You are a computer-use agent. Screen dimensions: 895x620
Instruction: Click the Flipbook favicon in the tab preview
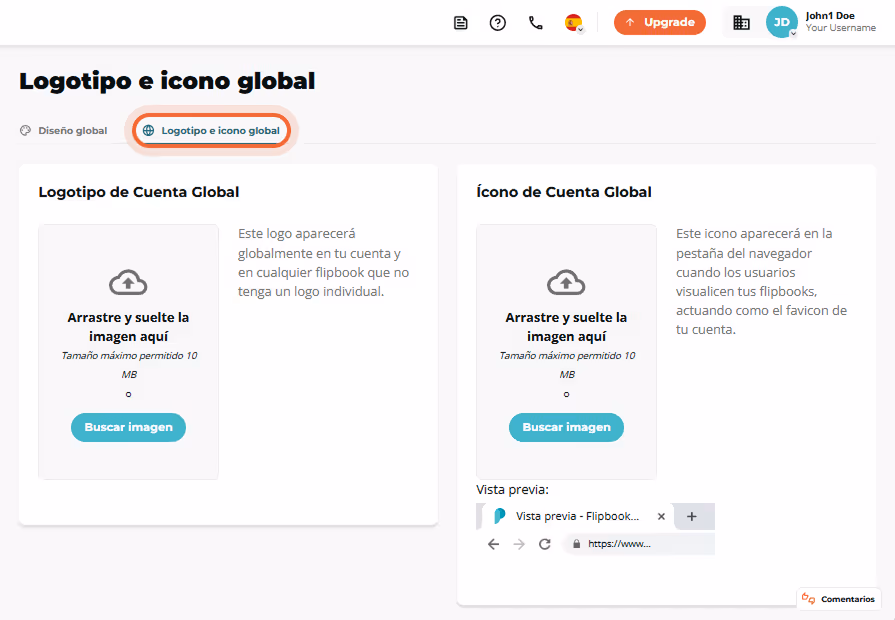coord(499,516)
